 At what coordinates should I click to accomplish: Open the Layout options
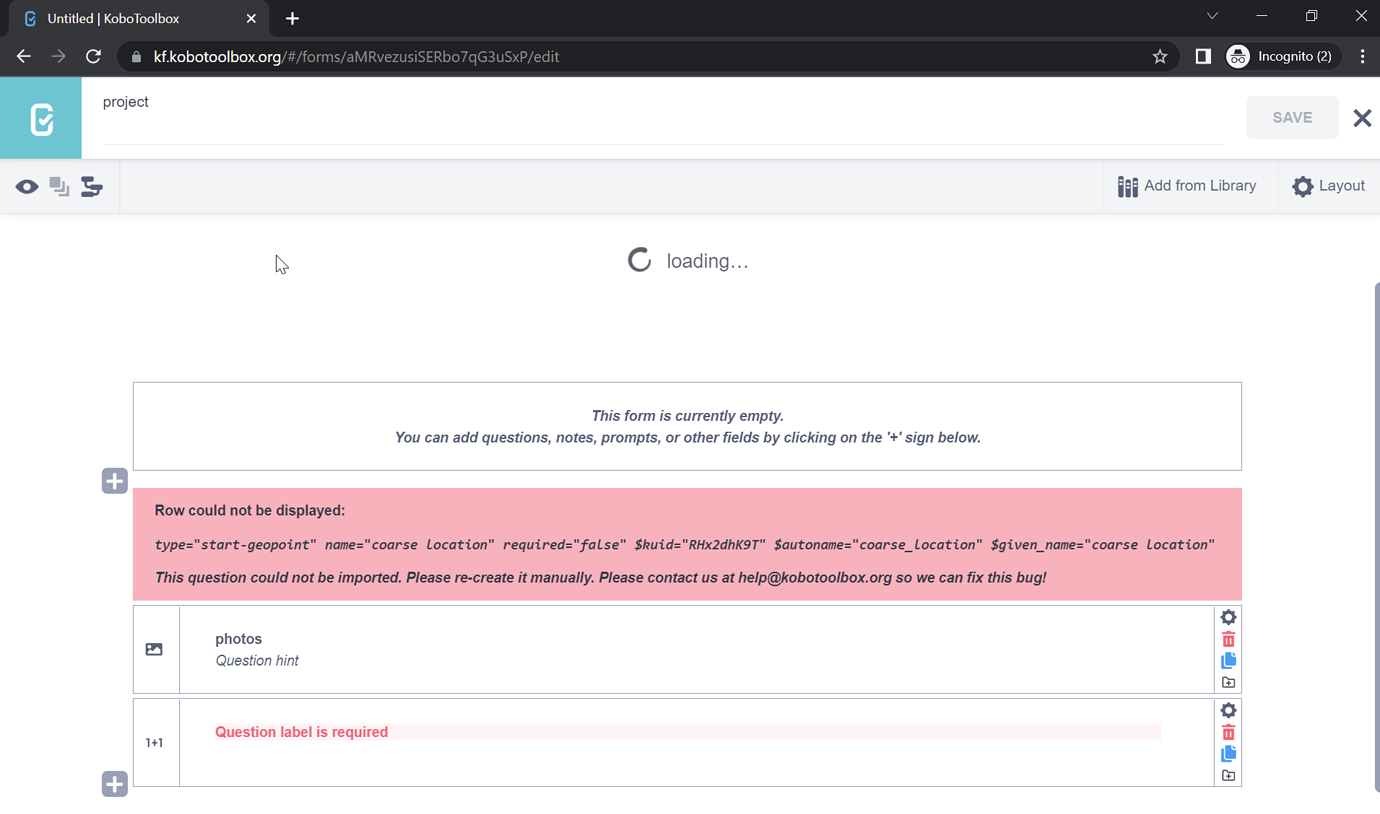tap(1328, 186)
